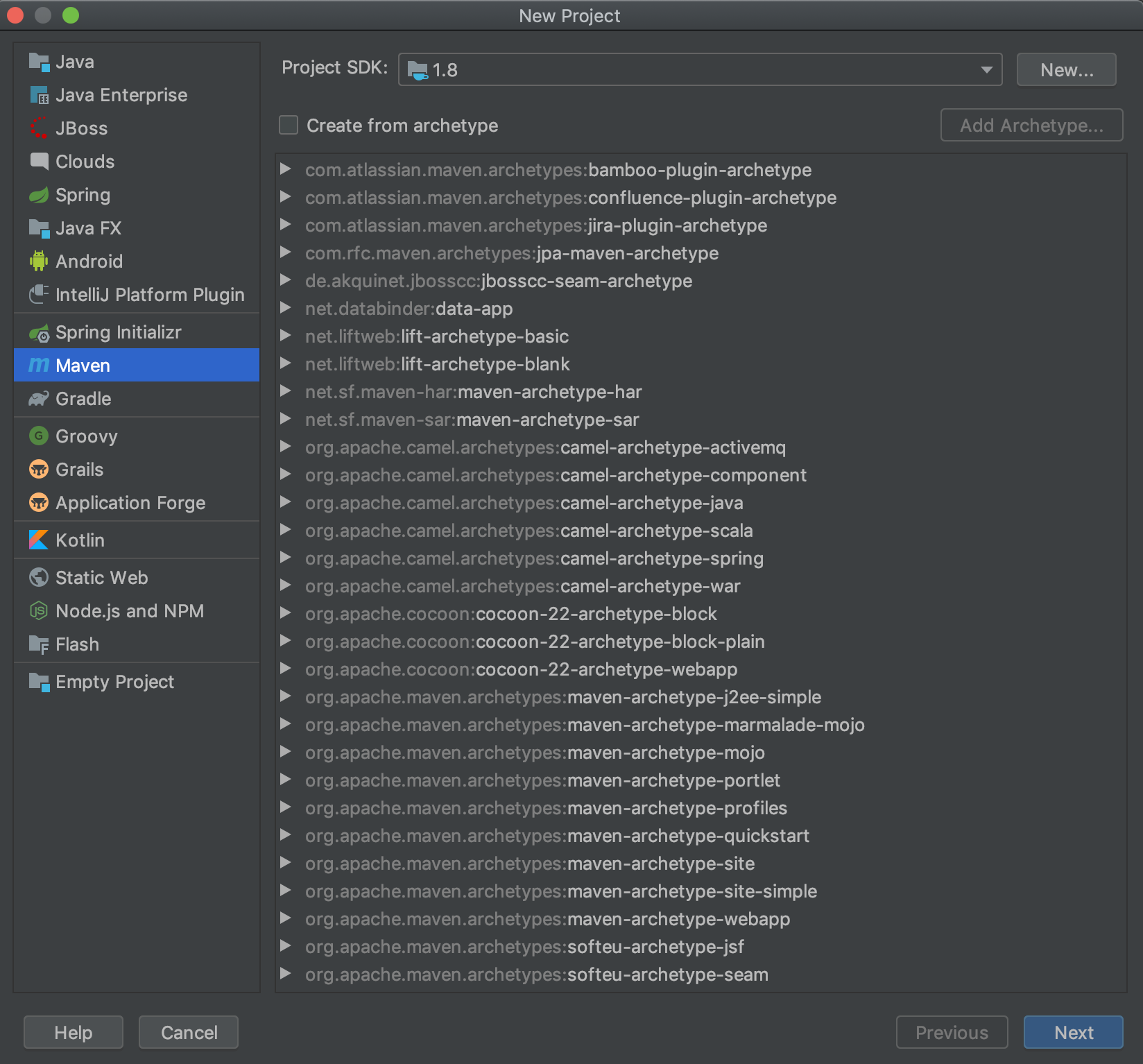Viewport: 1143px width, 1064px height.
Task: Select Empty Project type
Action: coord(137,682)
